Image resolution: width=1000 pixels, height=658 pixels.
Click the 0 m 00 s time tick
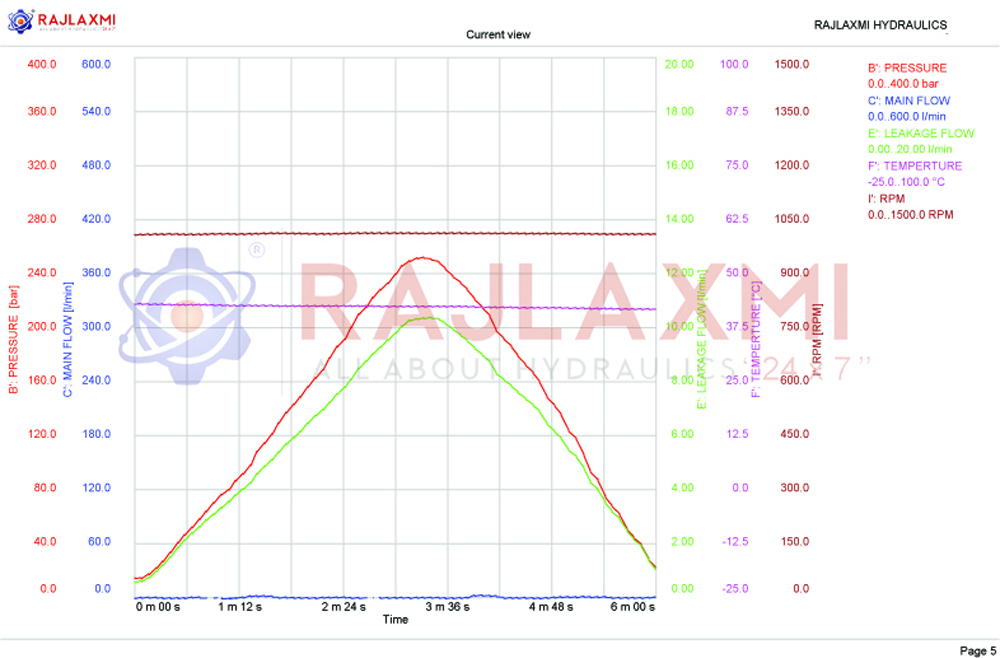pyautogui.click(x=158, y=607)
